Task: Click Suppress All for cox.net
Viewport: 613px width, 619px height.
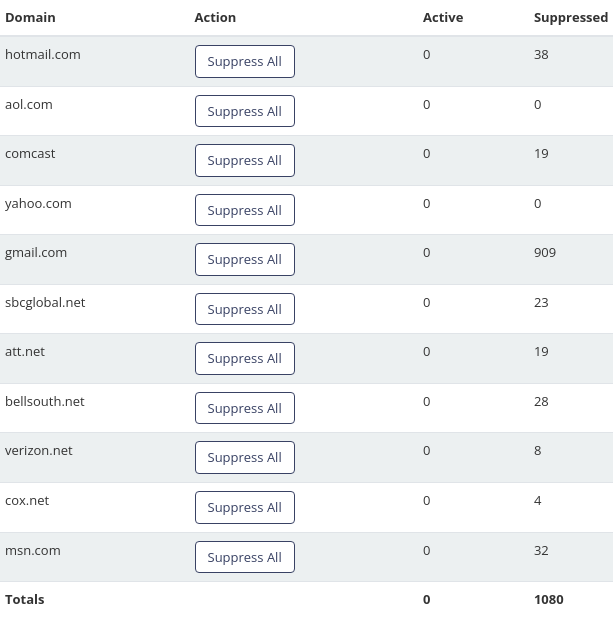Action: (x=245, y=507)
